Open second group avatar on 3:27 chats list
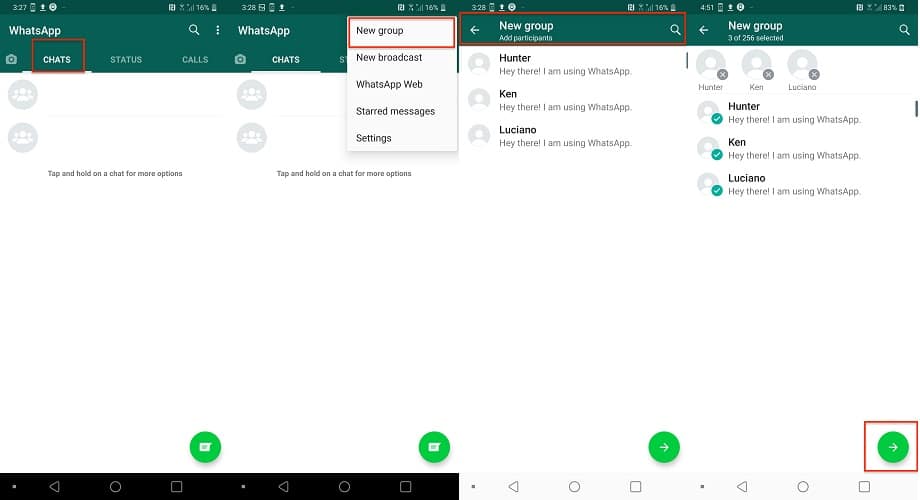This screenshot has width=920, height=500. click(23, 137)
